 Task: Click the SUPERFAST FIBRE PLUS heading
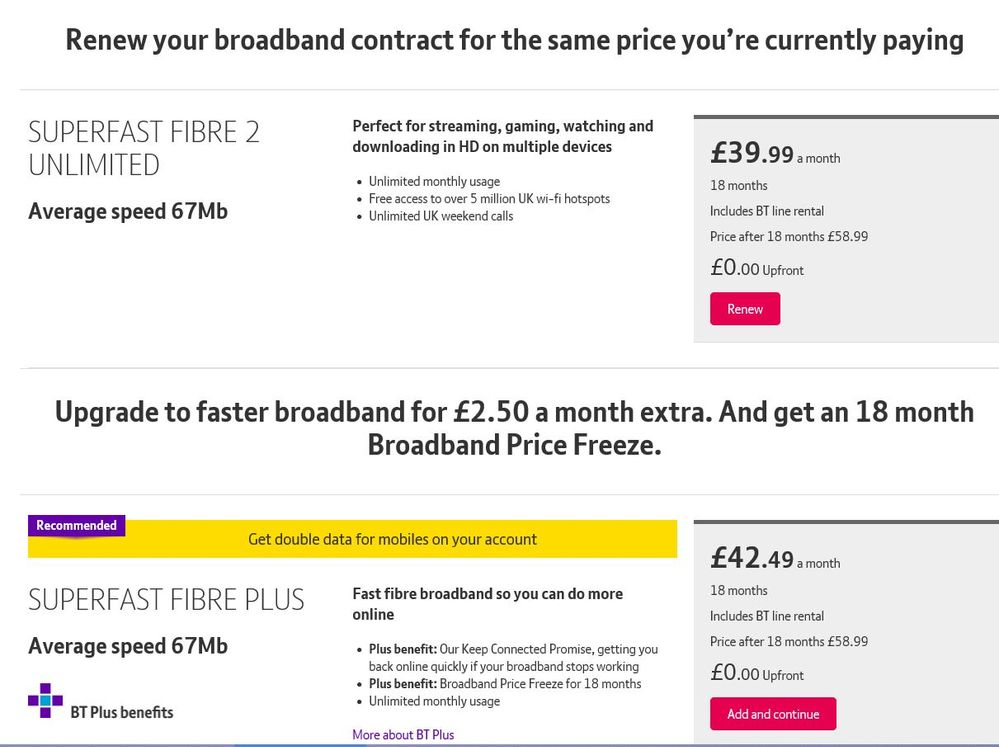166,599
